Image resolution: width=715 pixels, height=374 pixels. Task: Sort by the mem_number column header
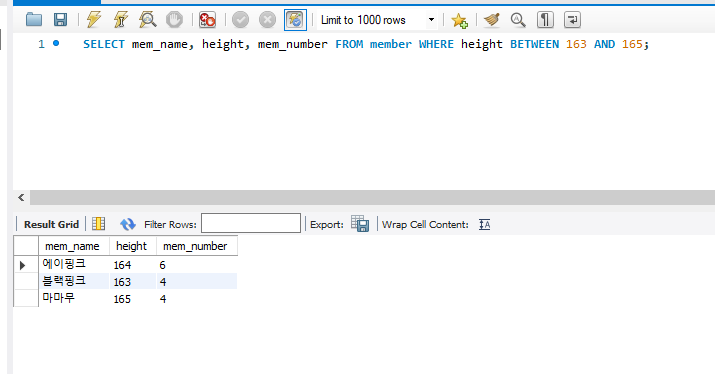tap(197, 246)
